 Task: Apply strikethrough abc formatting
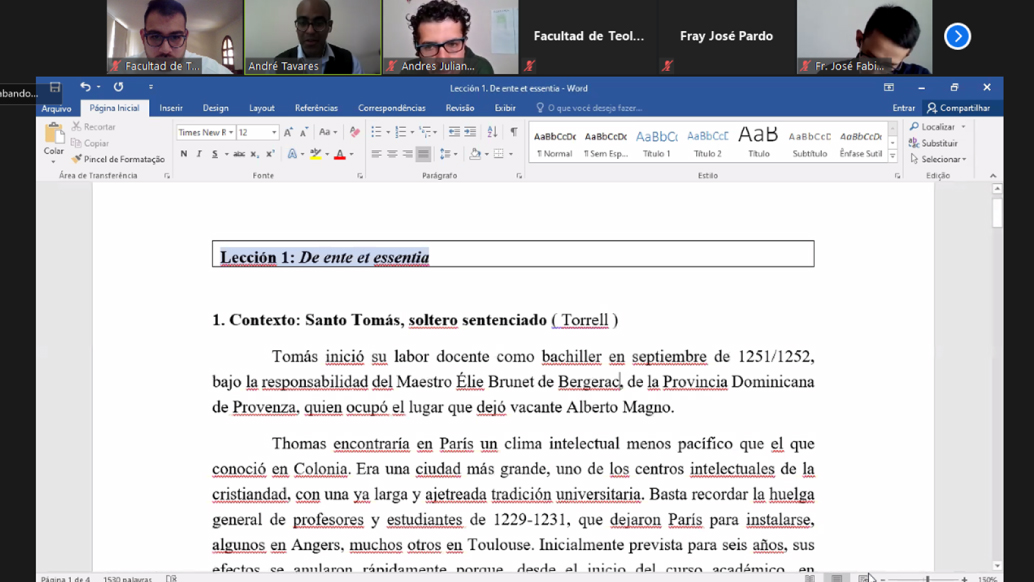pos(239,154)
